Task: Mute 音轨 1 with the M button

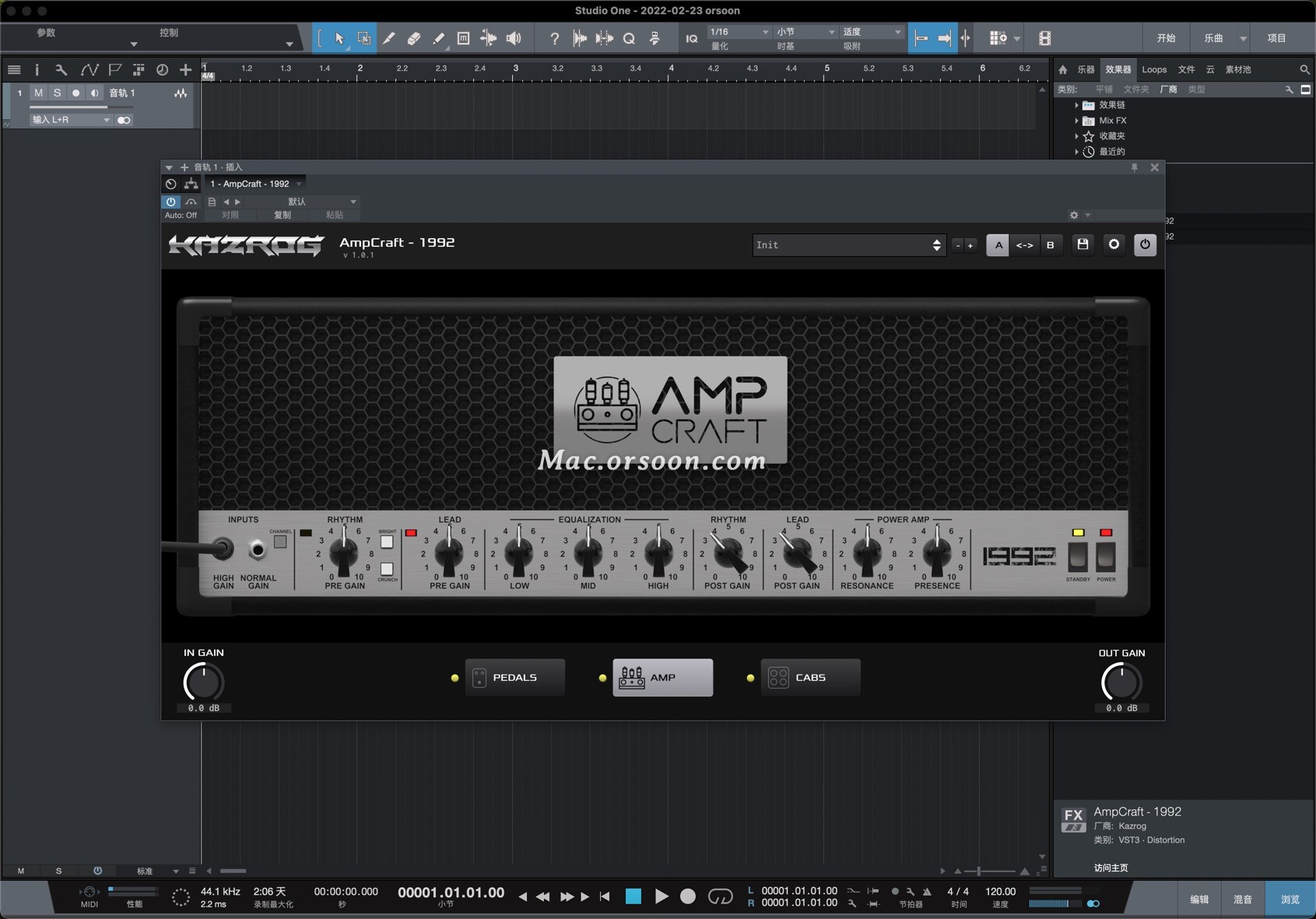Action: point(38,93)
